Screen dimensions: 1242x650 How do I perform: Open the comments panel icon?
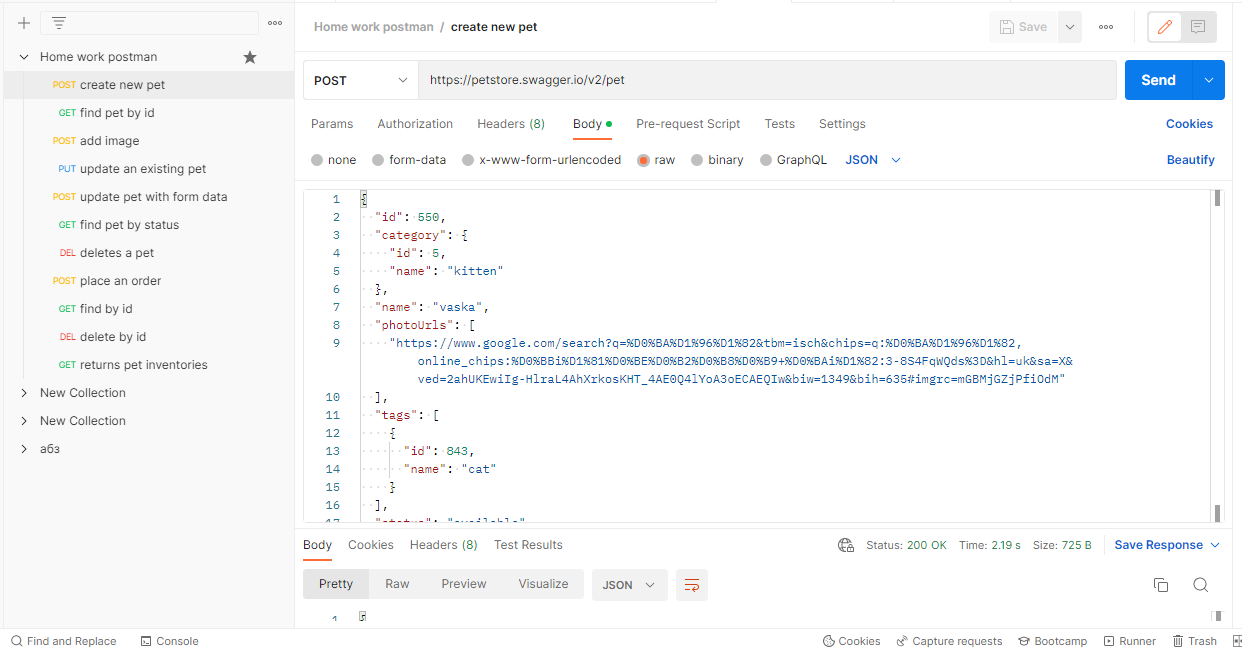1196,27
